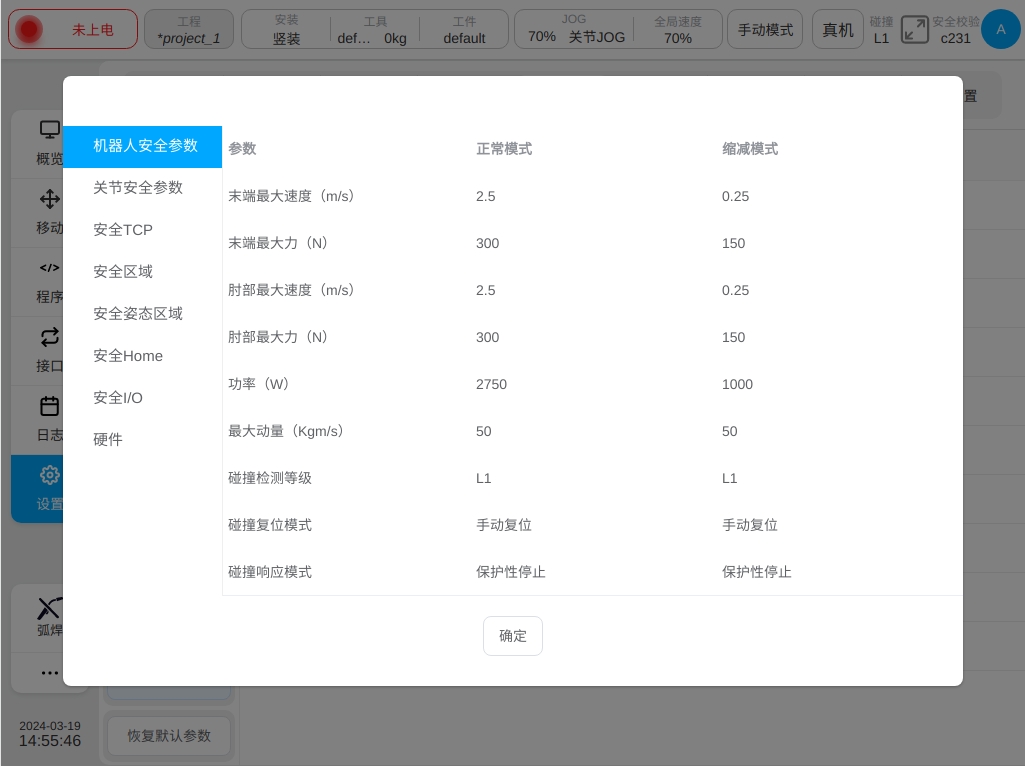Open the 工程 *project_1 selector
Image resolution: width=1025 pixels, height=766 pixels.
(x=189, y=30)
